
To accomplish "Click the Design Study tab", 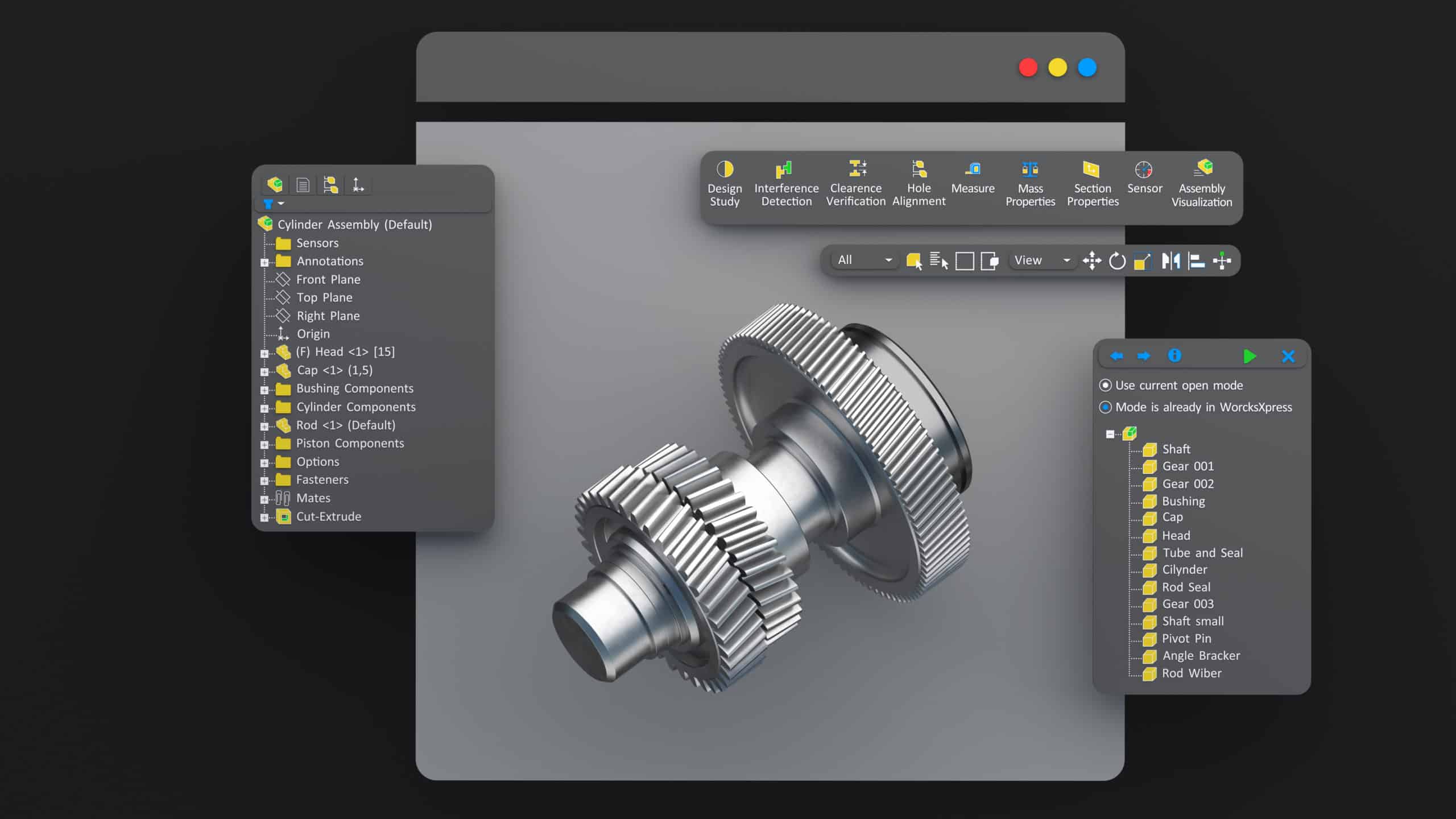I will pyautogui.click(x=724, y=183).
